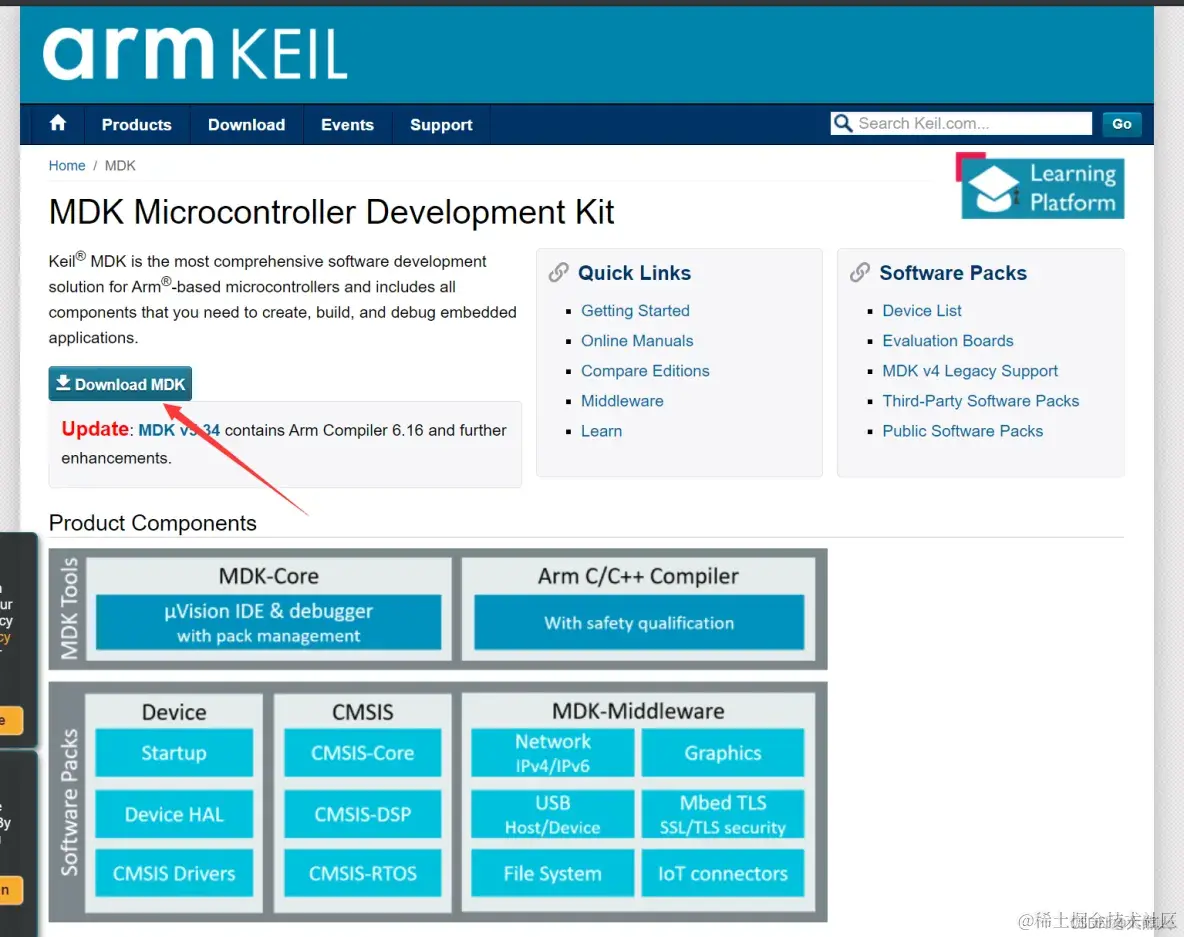
Task: Visit the MDK v4 Legacy Support link
Action: point(970,370)
